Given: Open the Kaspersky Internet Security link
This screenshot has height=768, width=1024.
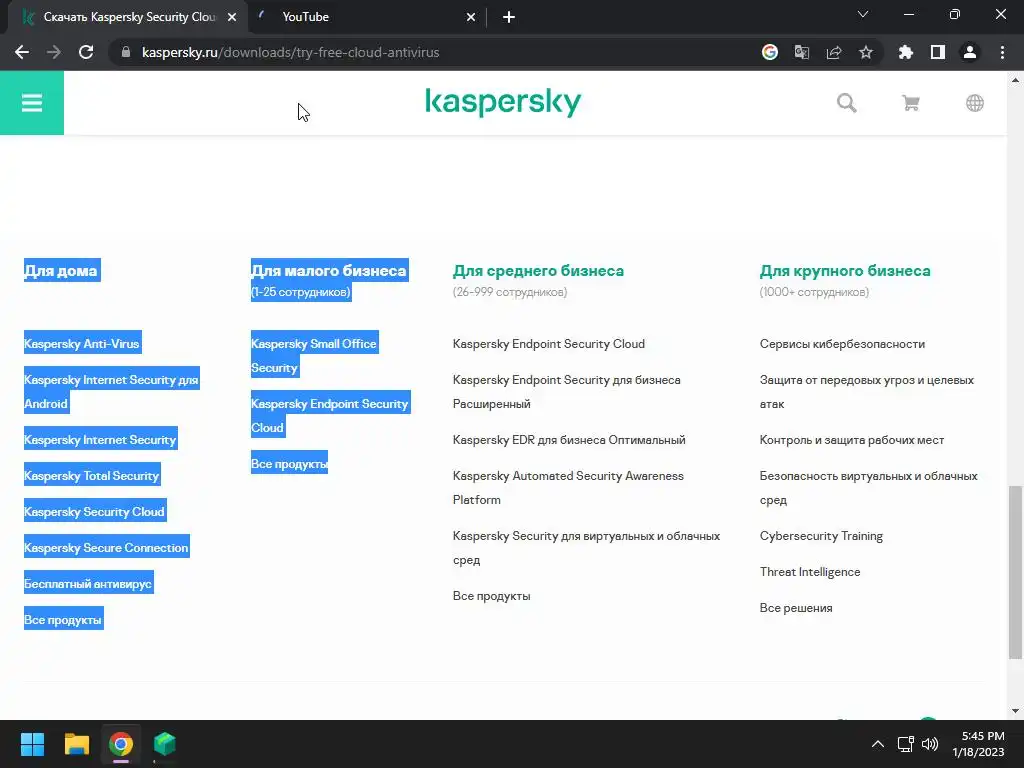Looking at the screenshot, I should 100,440.
